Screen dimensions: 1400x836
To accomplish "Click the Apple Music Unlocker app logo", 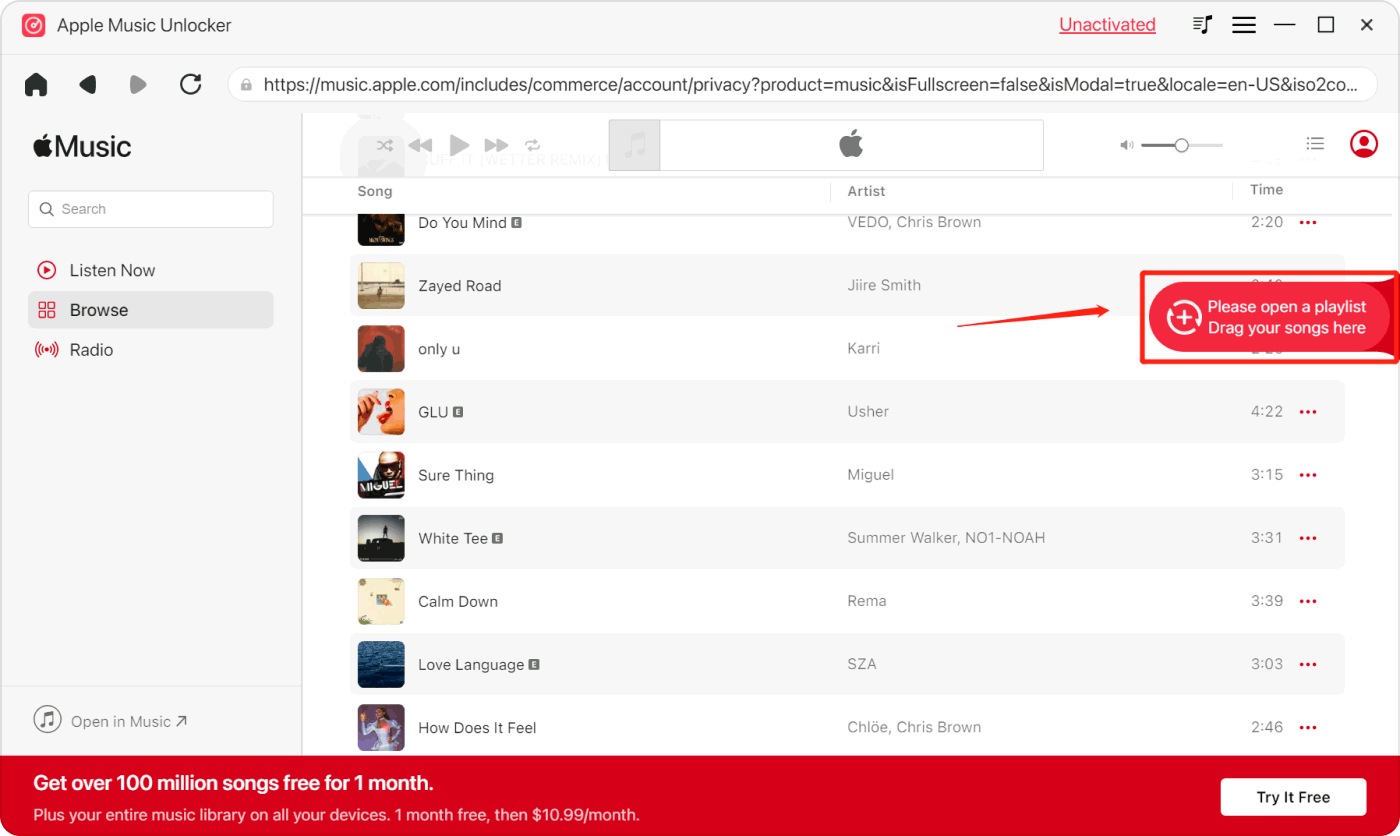I will [x=34, y=25].
